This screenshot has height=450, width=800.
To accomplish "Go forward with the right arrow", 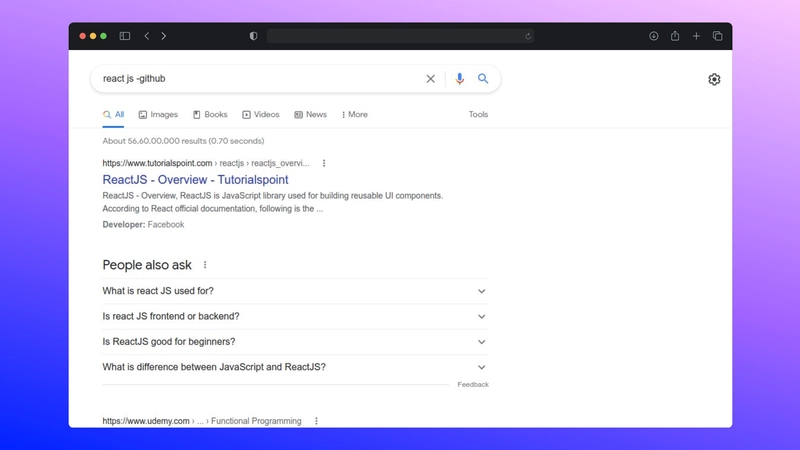I will tap(163, 36).
